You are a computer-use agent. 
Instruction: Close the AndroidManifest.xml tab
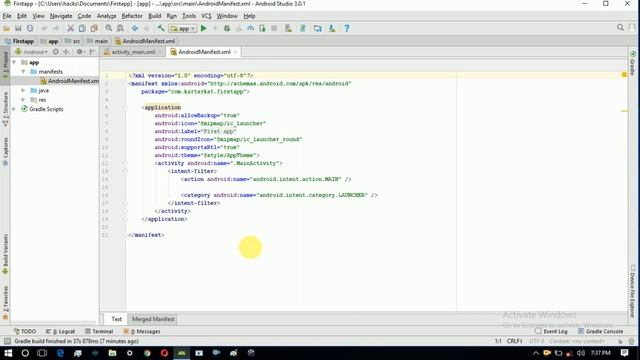click(x=236, y=52)
